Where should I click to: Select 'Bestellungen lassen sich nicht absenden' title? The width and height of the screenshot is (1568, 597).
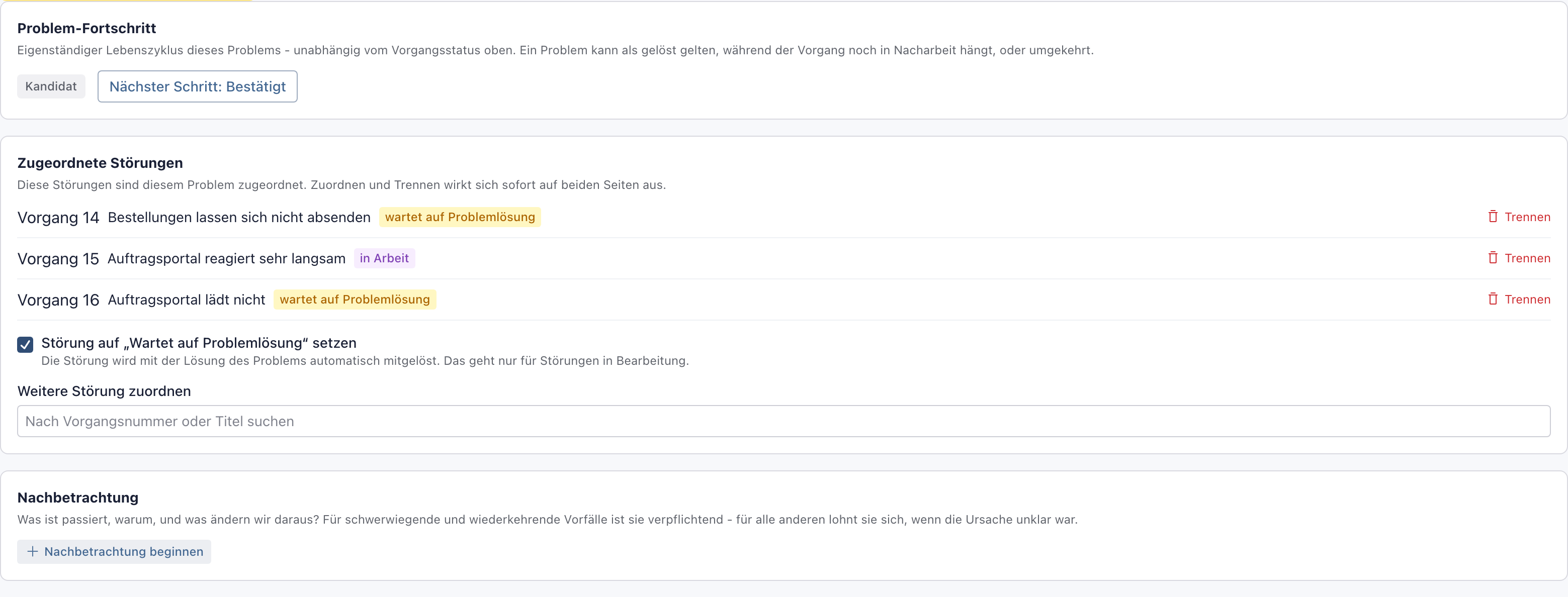tap(239, 218)
